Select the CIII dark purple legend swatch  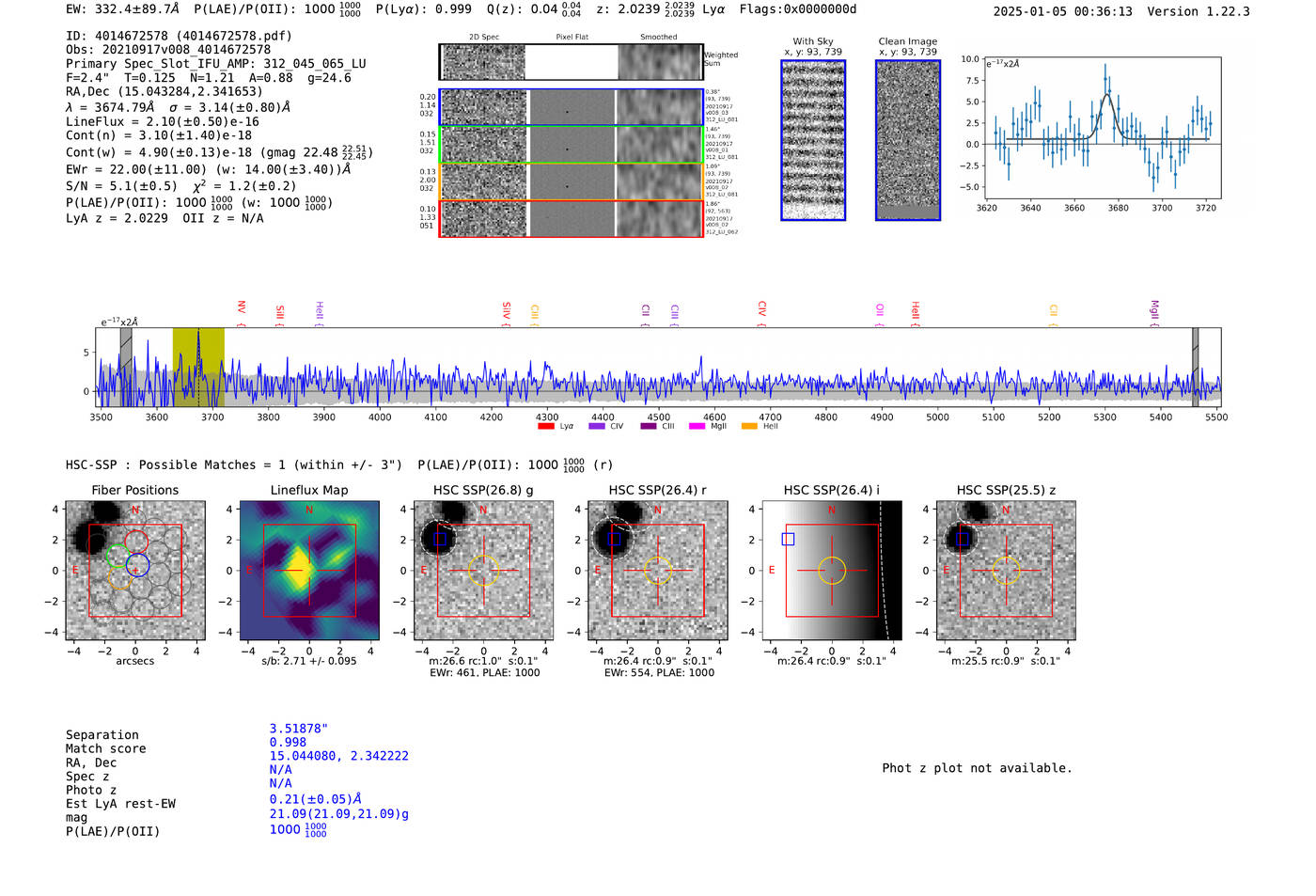click(x=649, y=426)
